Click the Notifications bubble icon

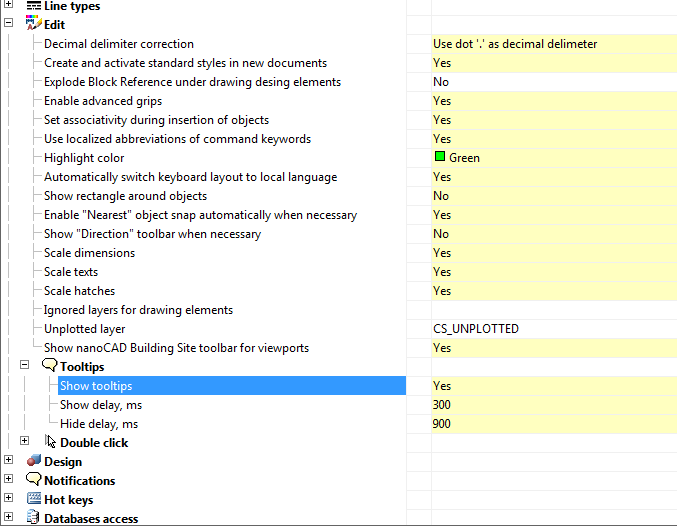[x=33, y=480]
